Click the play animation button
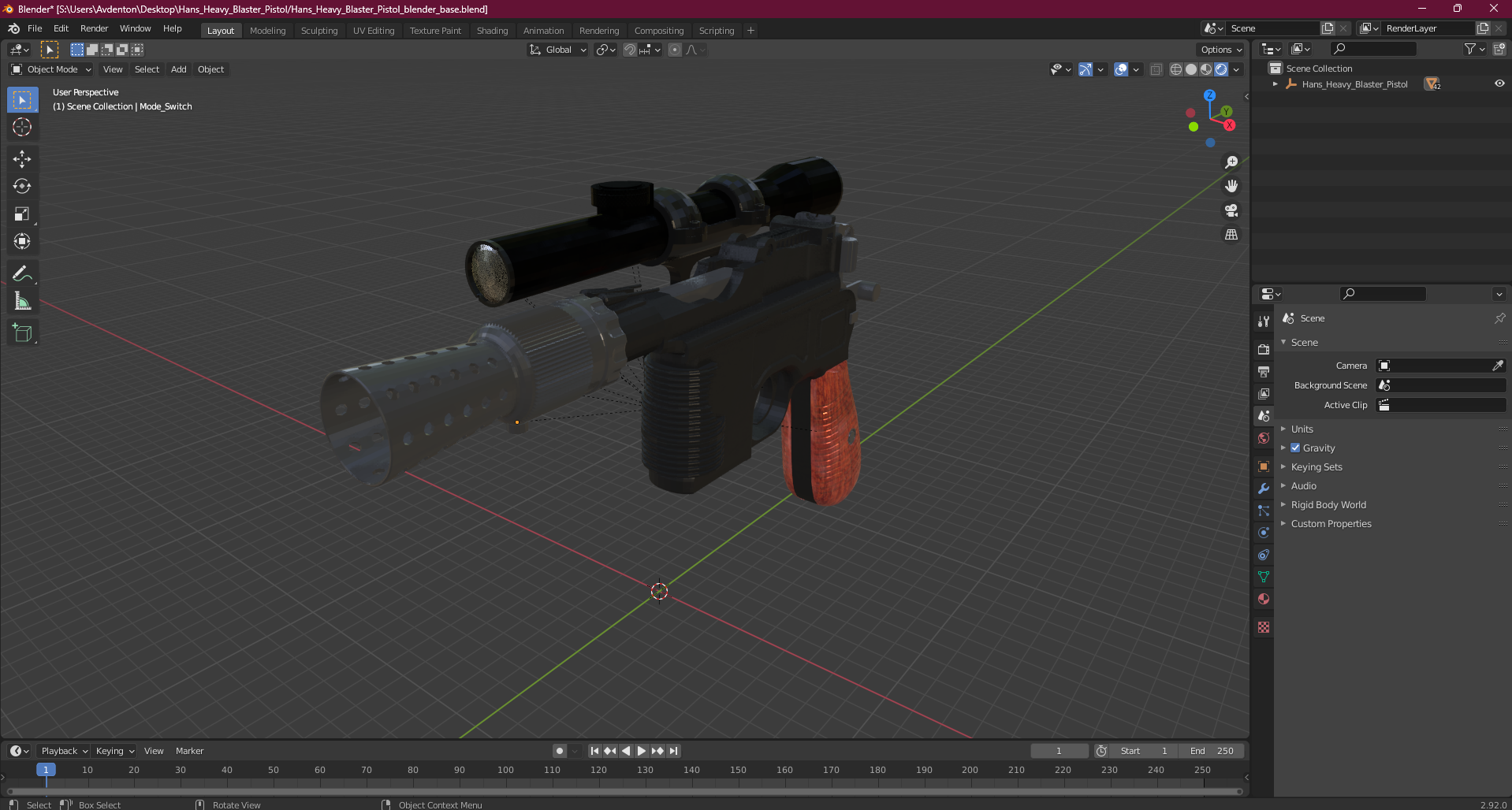 tap(642, 751)
